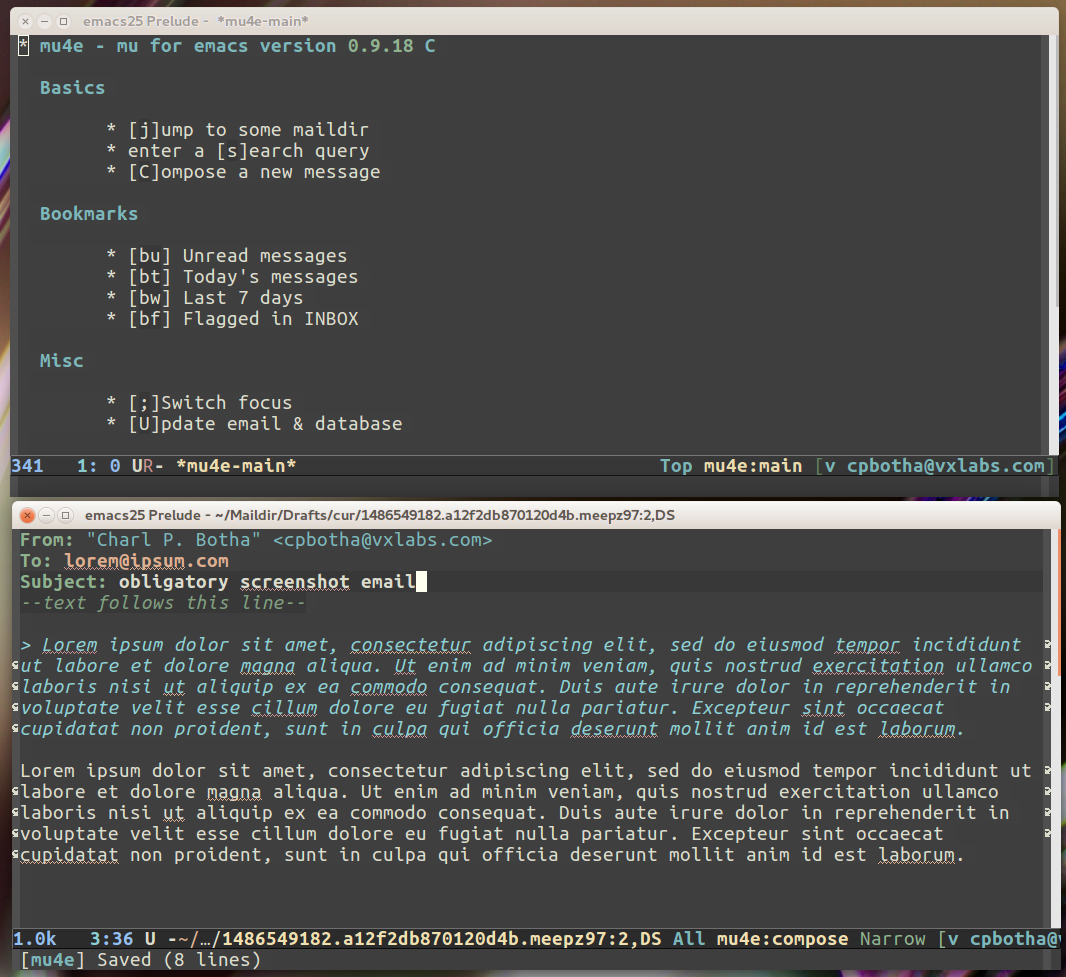Viewport: 1066px width, 977px height.
Task: Click the Basics section heading
Action: click(72, 88)
